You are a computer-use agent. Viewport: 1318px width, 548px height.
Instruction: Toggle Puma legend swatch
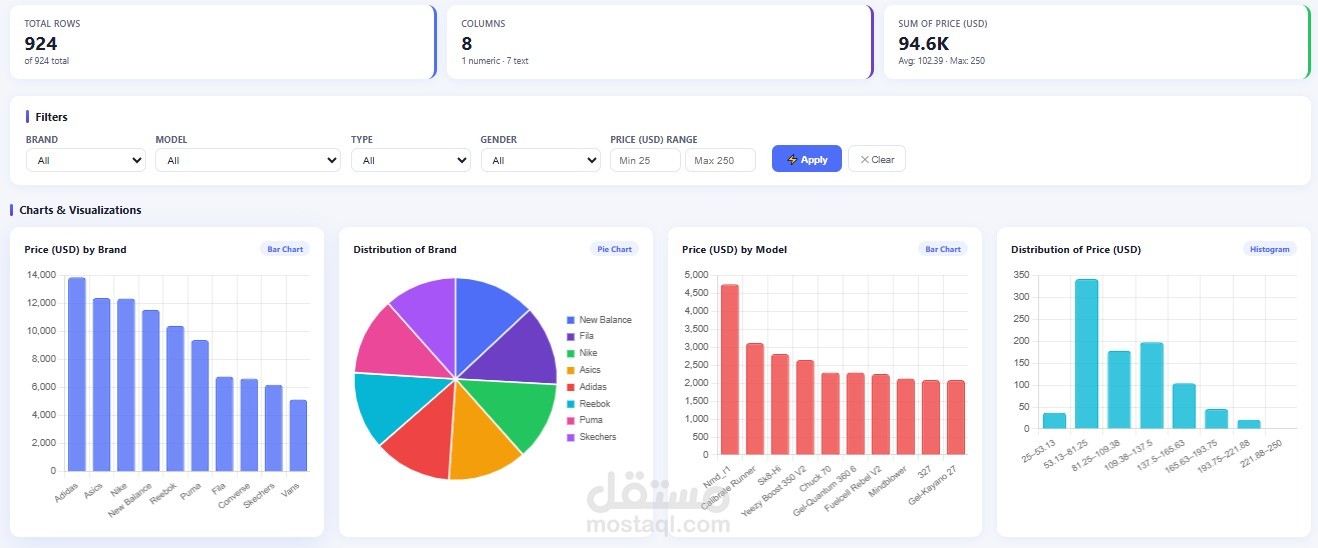(570, 420)
